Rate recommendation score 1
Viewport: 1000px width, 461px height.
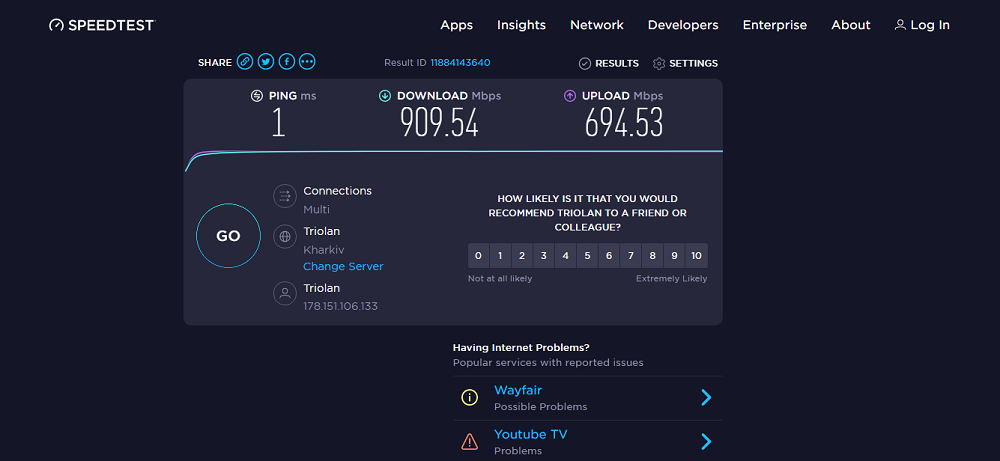(x=500, y=256)
